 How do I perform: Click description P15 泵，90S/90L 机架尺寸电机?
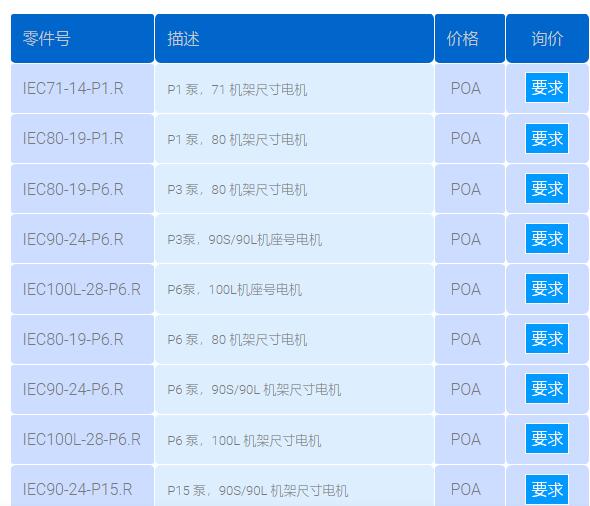pos(257,490)
